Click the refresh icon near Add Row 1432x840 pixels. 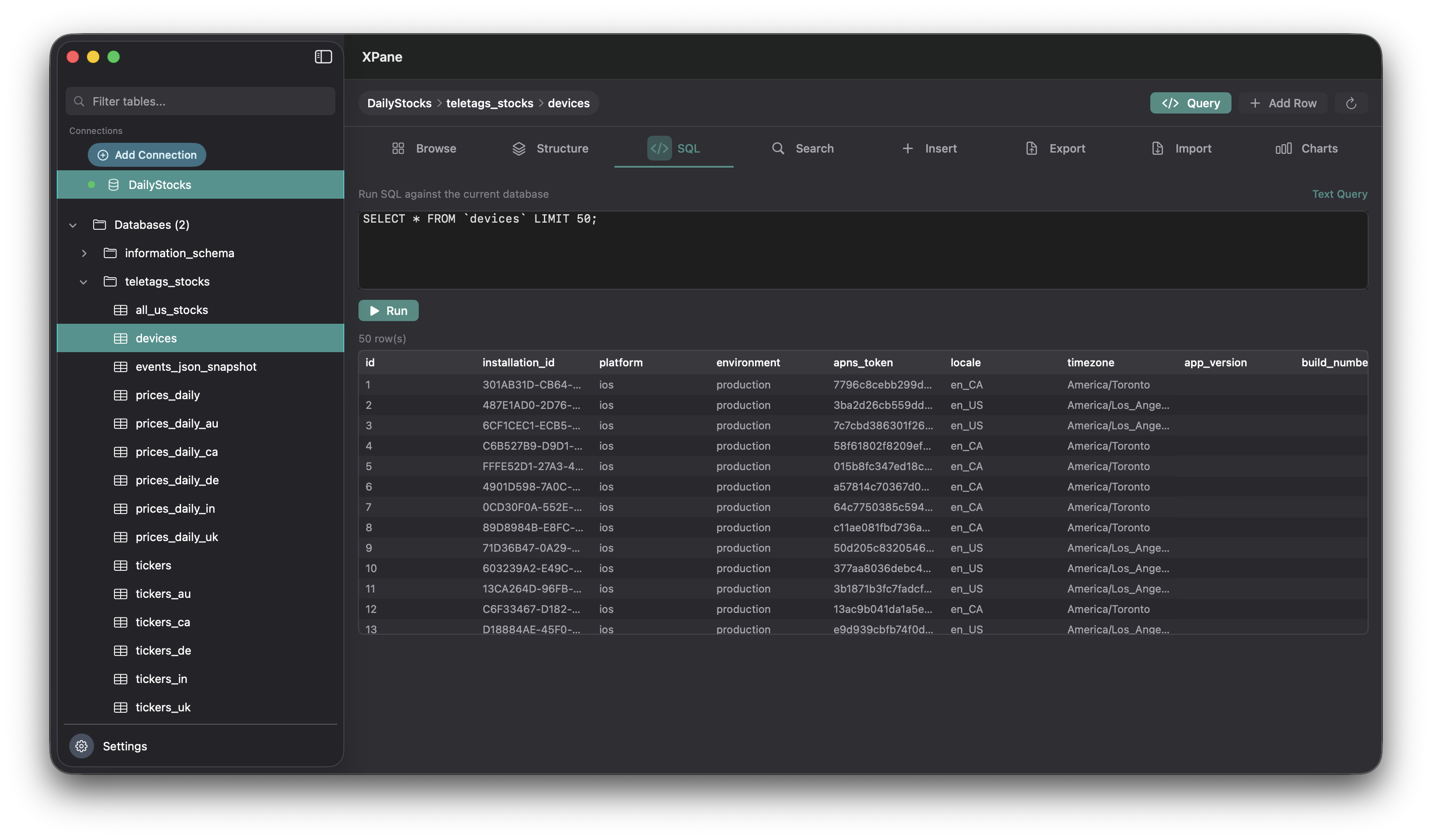pyautogui.click(x=1351, y=103)
